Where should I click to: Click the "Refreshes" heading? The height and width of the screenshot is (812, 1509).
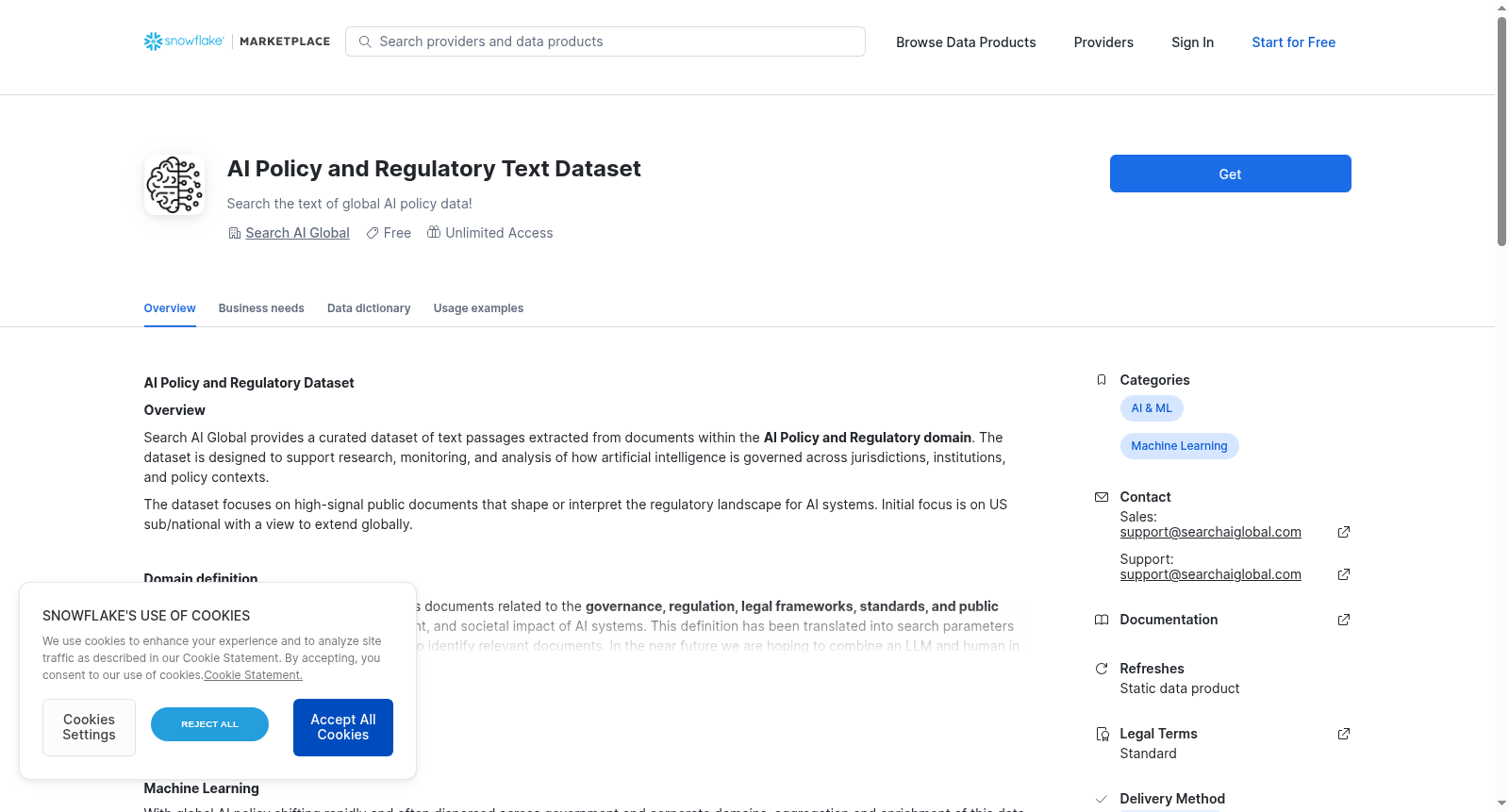click(x=1152, y=669)
